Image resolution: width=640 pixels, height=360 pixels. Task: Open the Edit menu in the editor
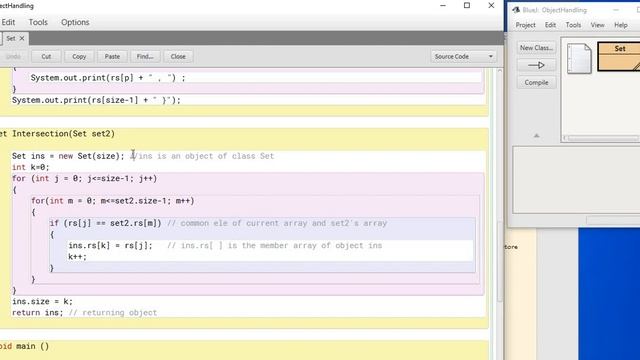pyautogui.click(x=8, y=22)
